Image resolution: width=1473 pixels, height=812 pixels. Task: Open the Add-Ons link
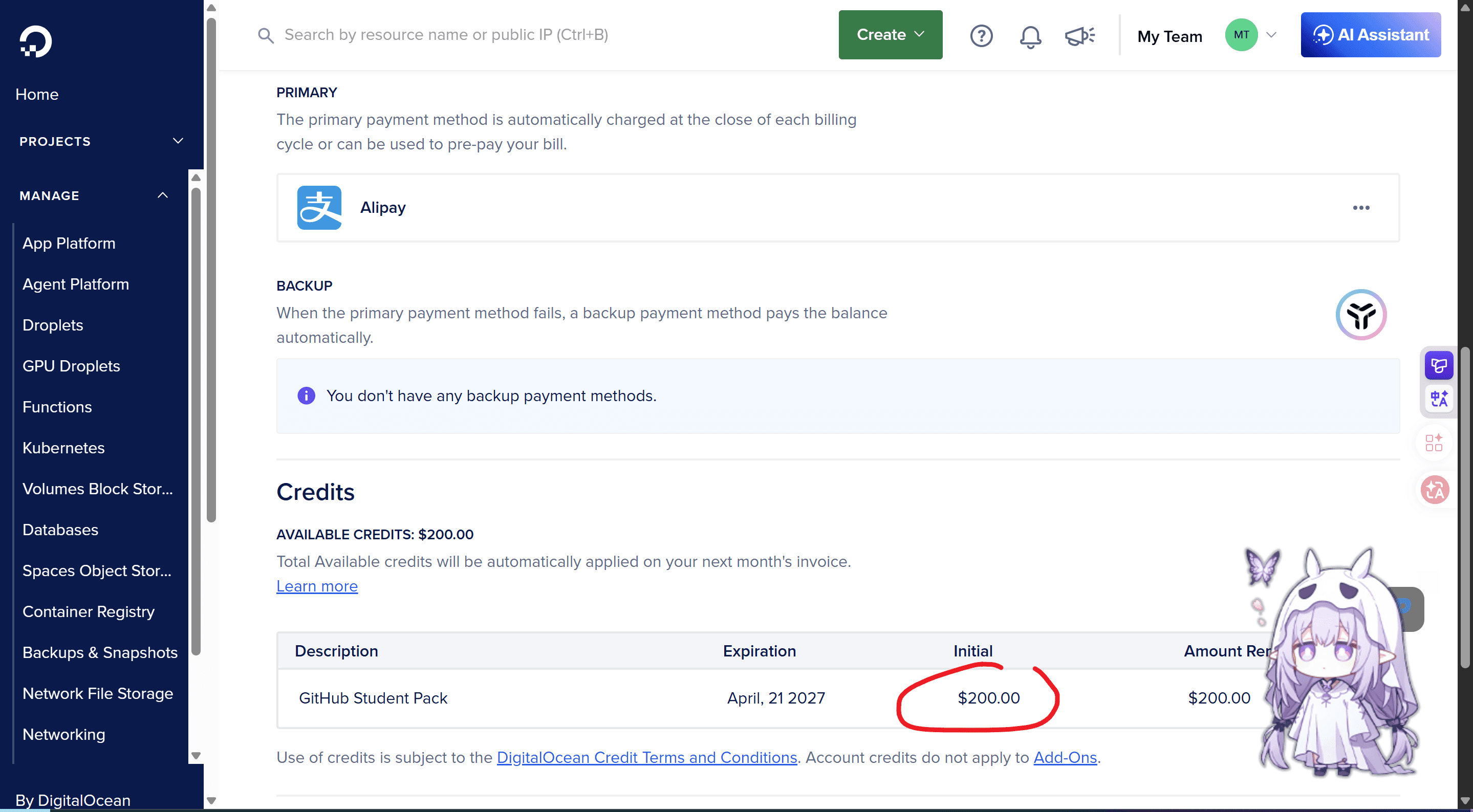[x=1065, y=757]
